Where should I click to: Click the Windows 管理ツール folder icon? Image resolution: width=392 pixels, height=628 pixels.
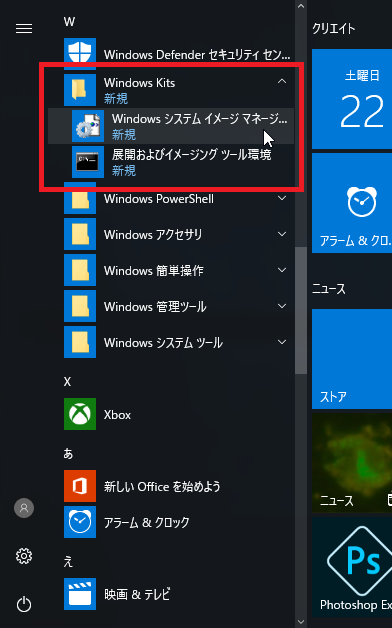tap(80, 306)
